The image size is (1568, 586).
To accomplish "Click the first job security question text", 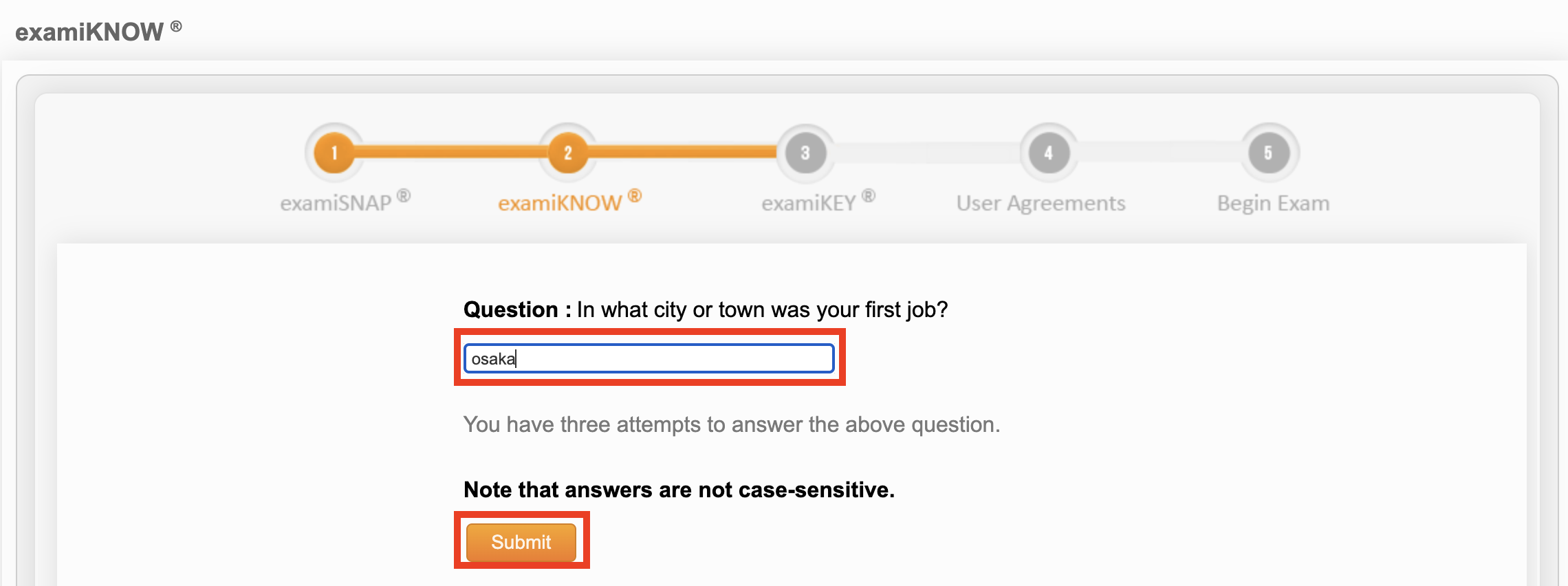I will pyautogui.click(x=706, y=310).
